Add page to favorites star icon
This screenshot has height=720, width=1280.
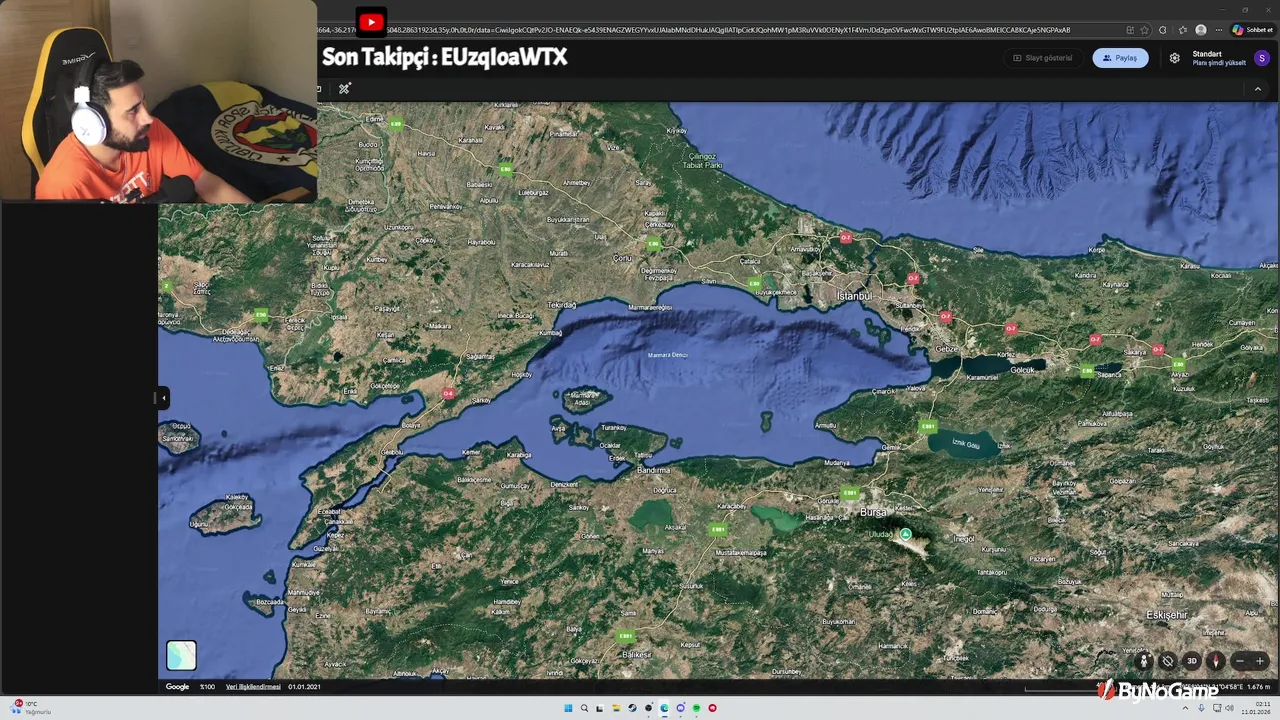pos(1144,30)
